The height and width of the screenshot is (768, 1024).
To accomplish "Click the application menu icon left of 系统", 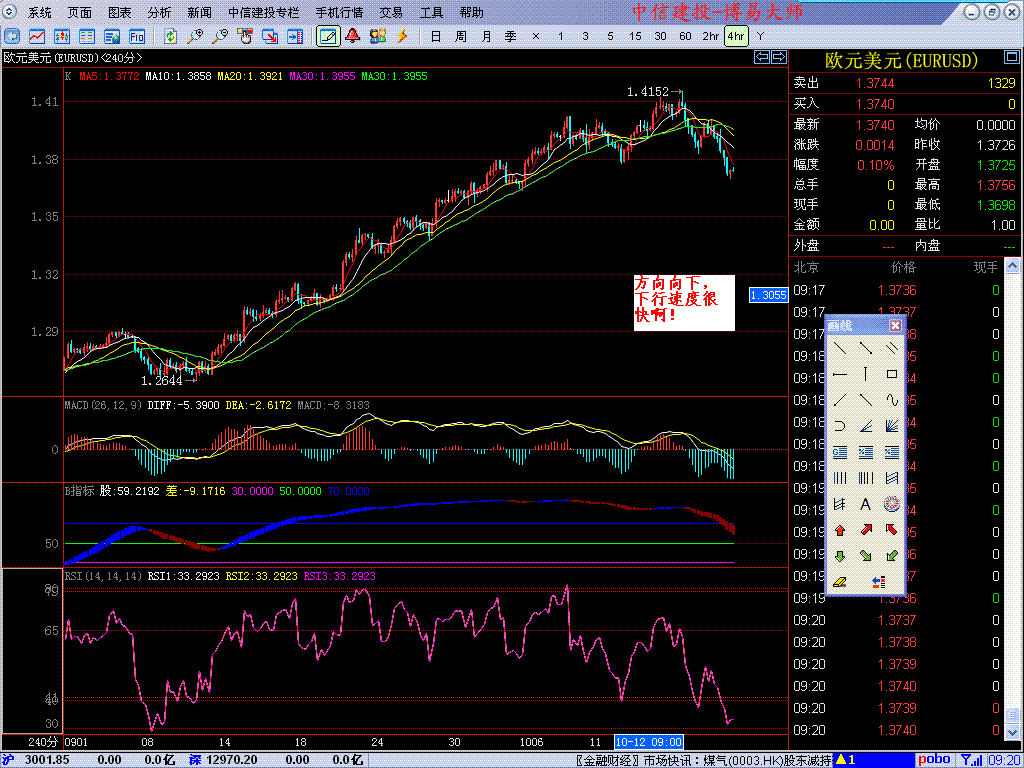I will [x=11, y=12].
